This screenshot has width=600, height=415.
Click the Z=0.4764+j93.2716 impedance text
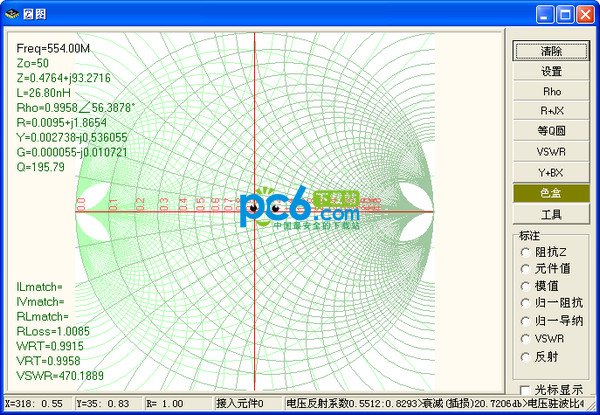pos(64,78)
